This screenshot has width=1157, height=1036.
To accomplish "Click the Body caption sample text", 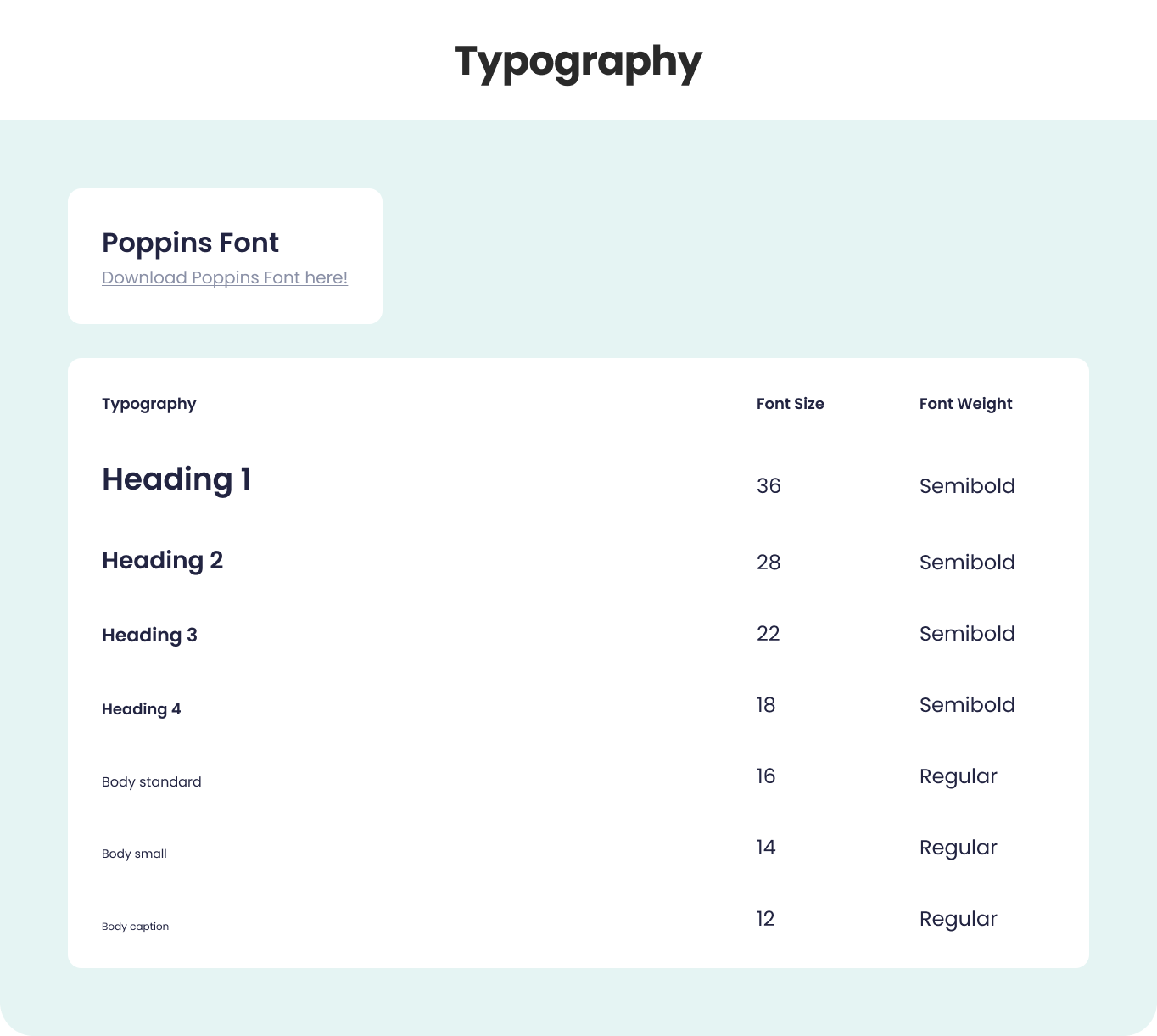I will tap(135, 927).
